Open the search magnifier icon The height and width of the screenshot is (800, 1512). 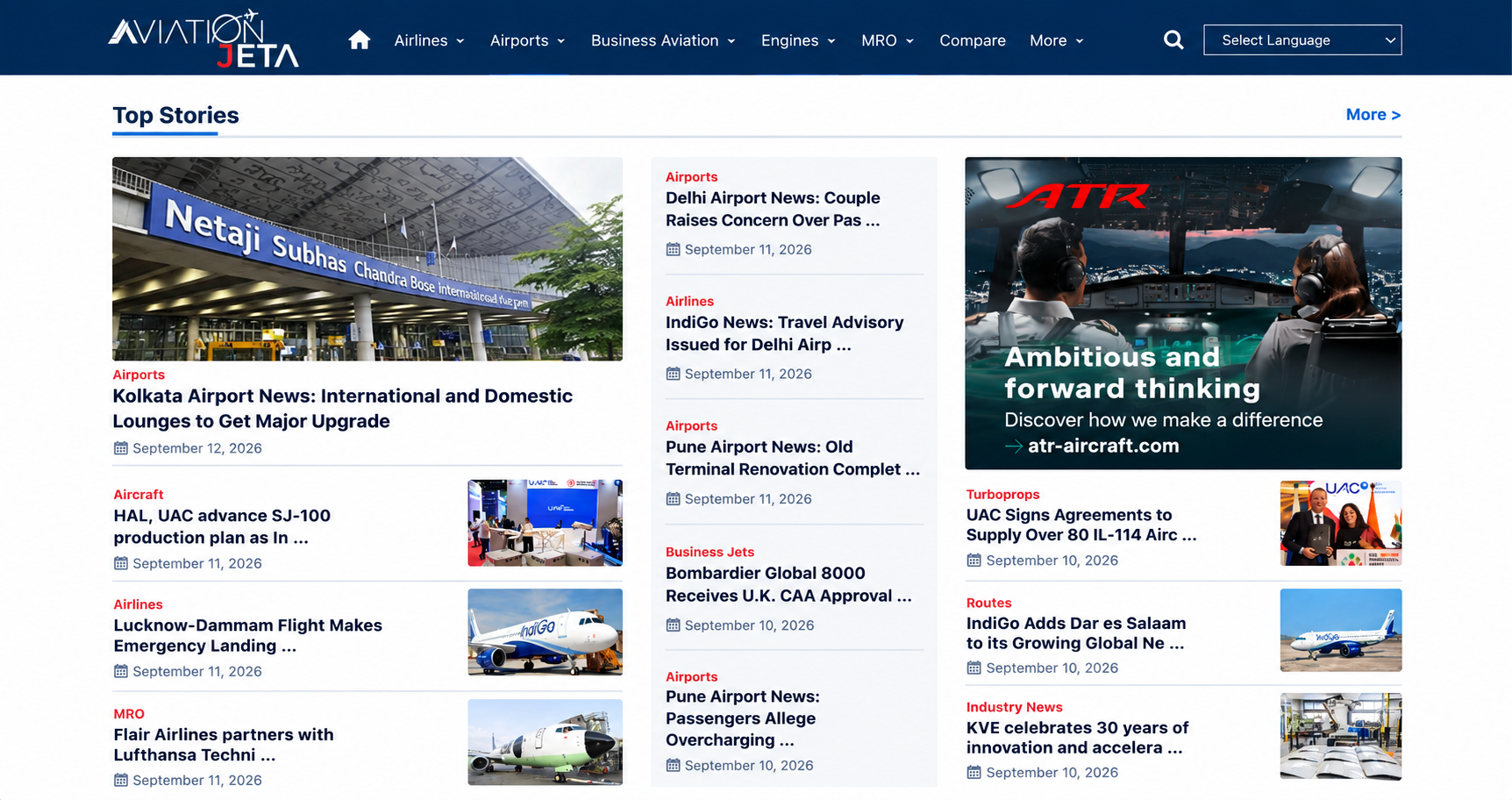pos(1173,40)
